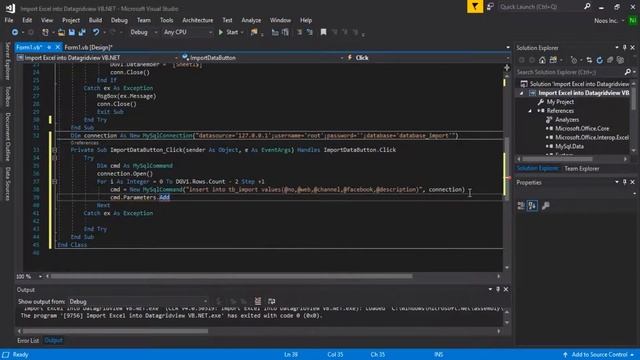Collapse the Import Excel project tree node

pos(521,93)
